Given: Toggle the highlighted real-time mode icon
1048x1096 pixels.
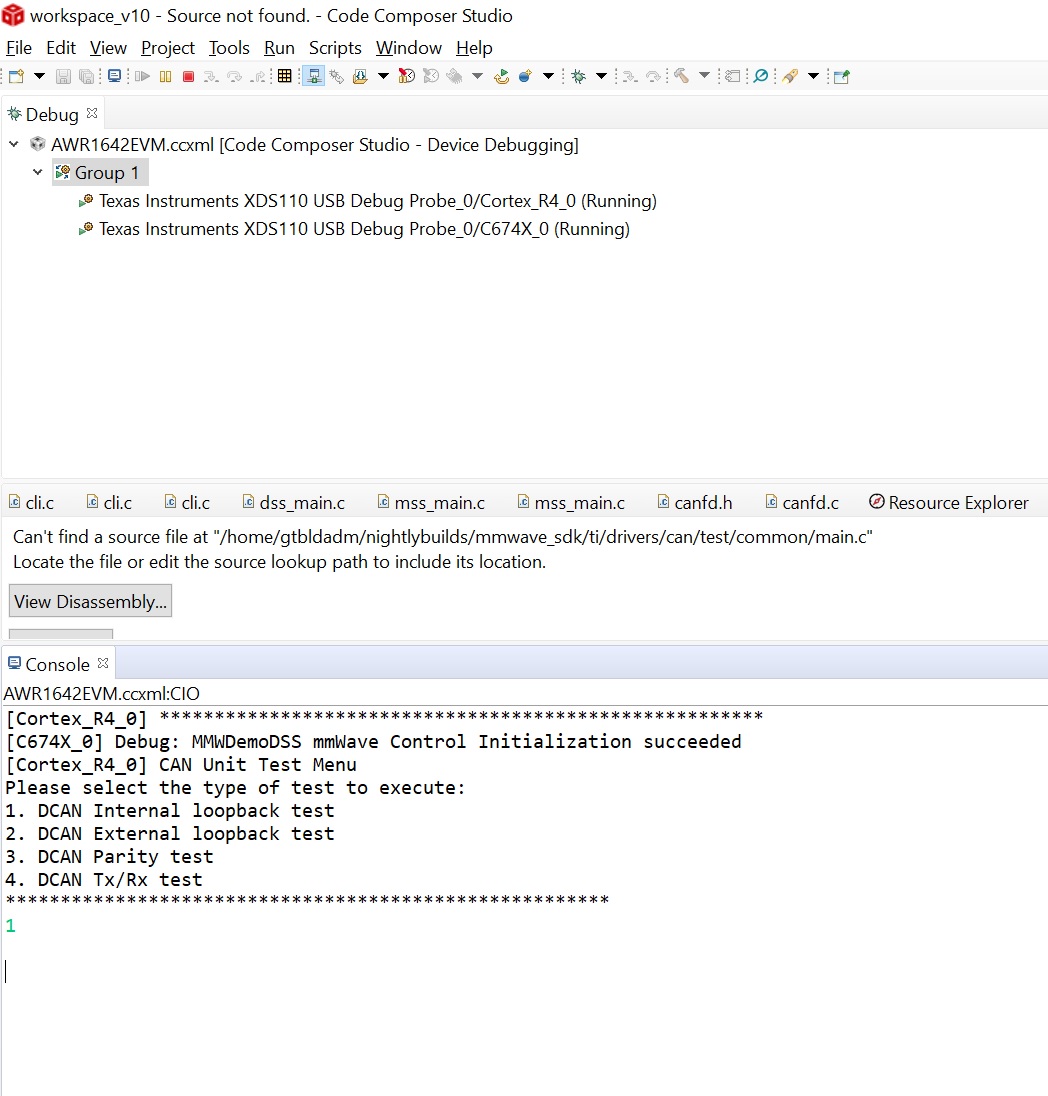Looking at the screenshot, I should point(314,76).
